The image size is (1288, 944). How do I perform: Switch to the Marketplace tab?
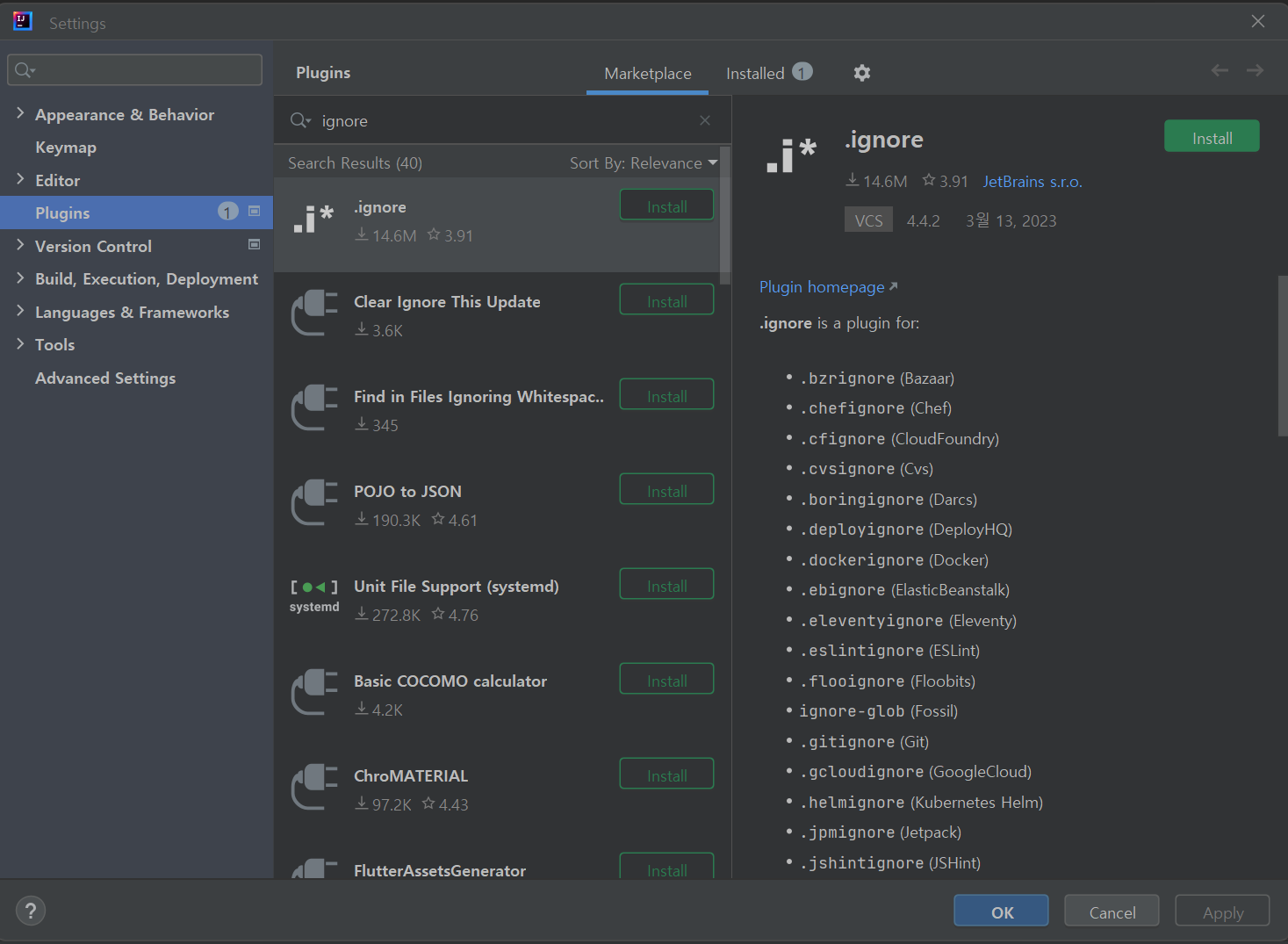(x=648, y=74)
